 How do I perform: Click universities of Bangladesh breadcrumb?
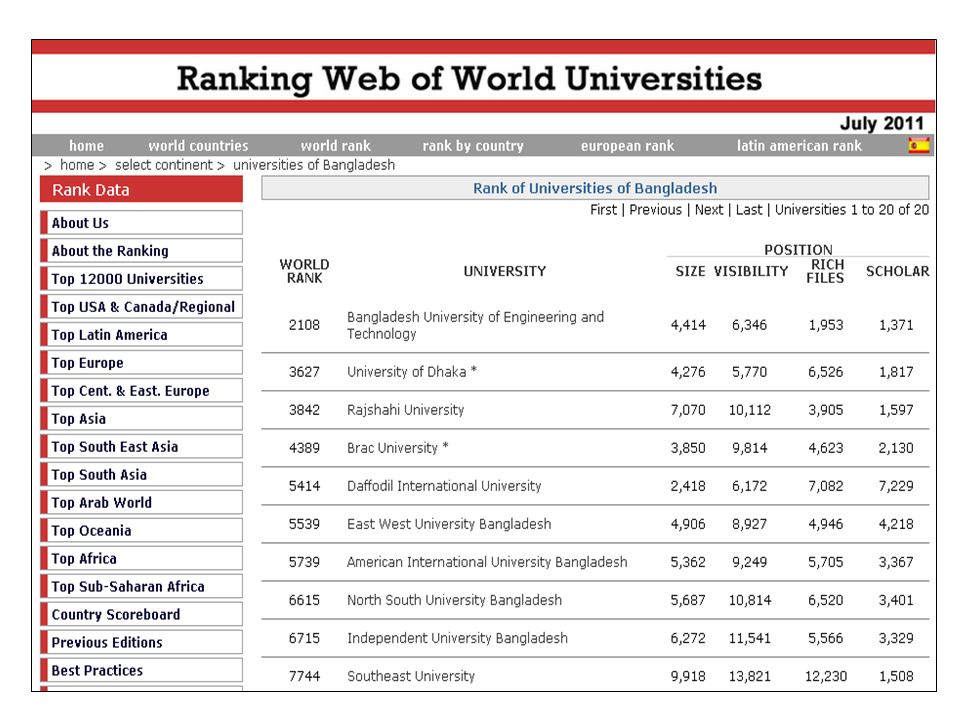[x=314, y=165]
